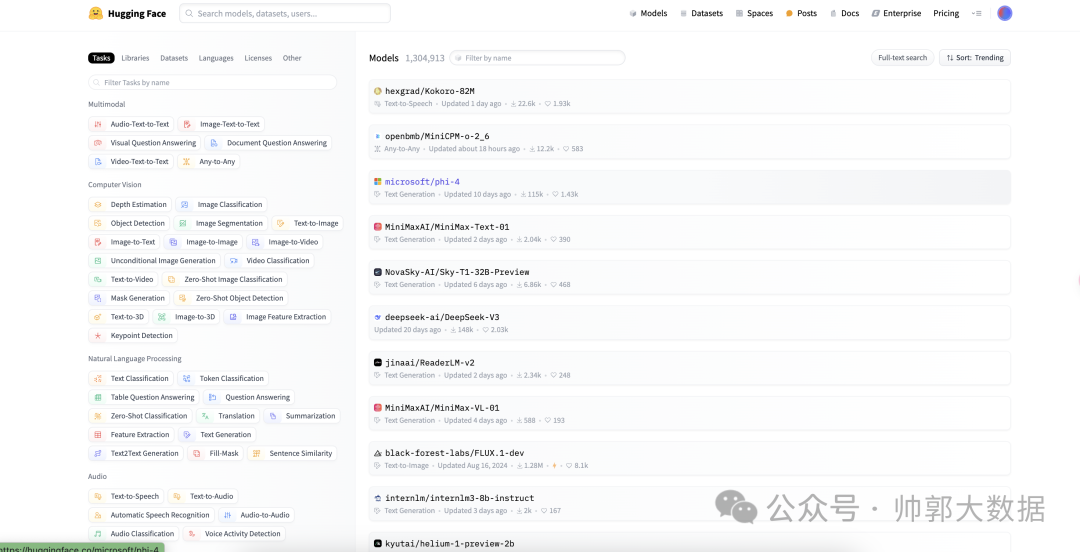Open the openbmb/MiniCPM-o-2_6 model
The image size is (1080, 552).
pyautogui.click(x=689, y=142)
